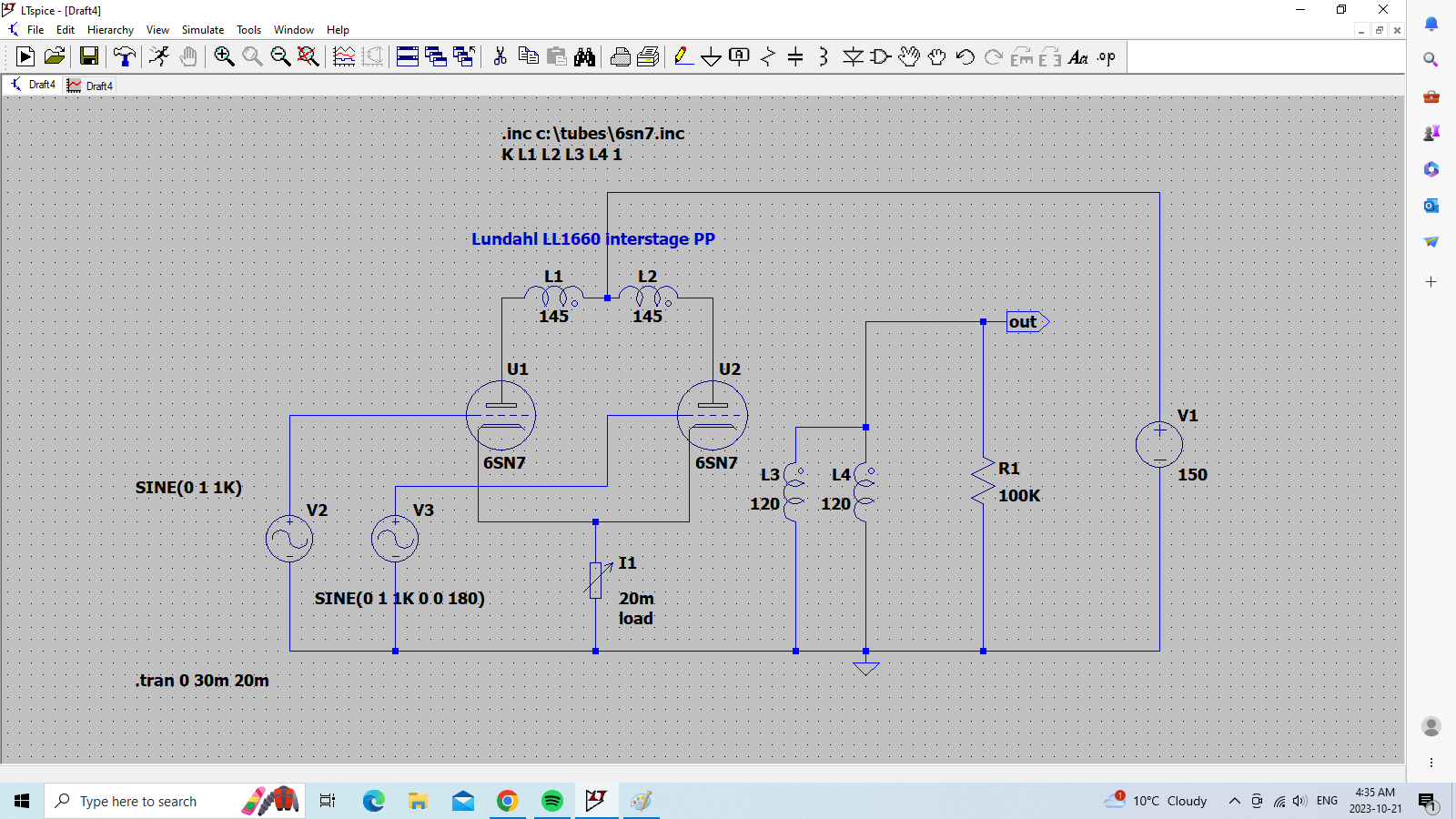Place a Capacitor component tool

(795, 56)
